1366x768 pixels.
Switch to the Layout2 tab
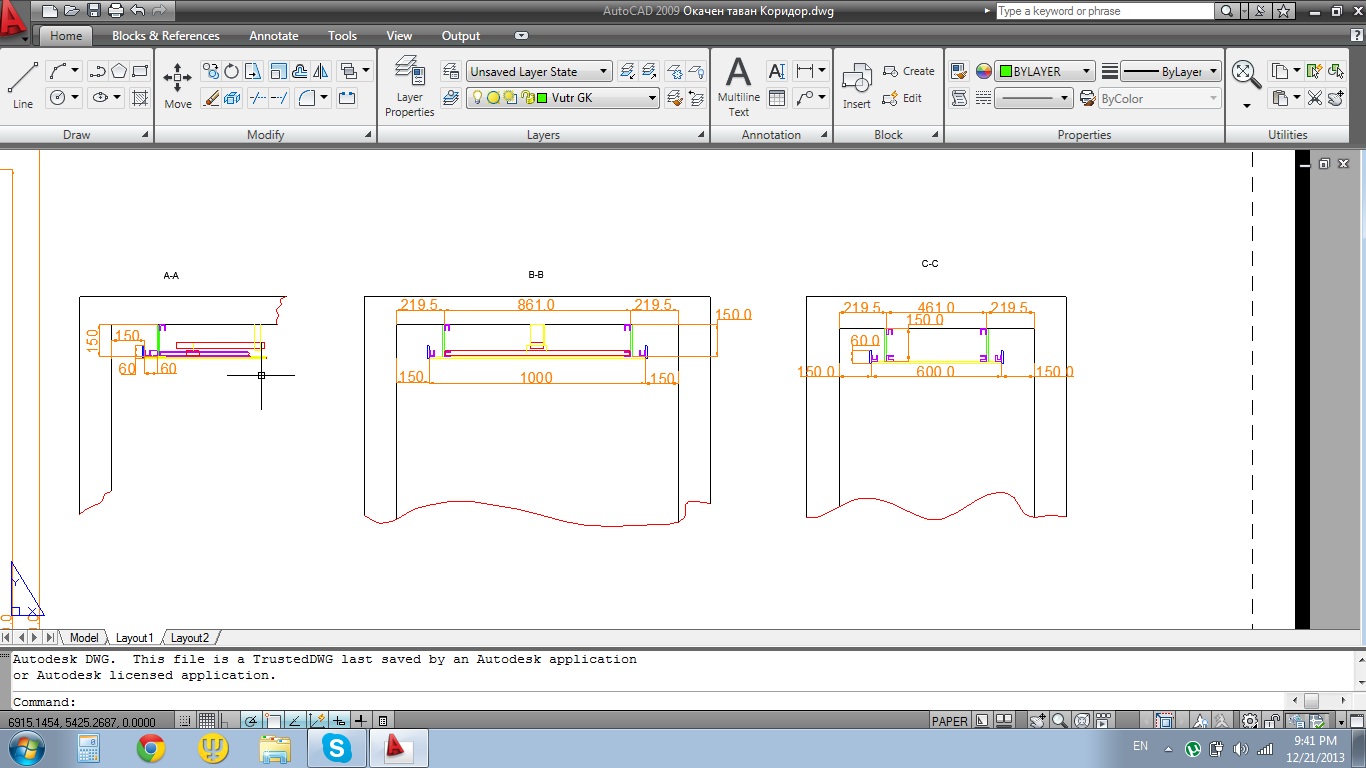click(190, 638)
